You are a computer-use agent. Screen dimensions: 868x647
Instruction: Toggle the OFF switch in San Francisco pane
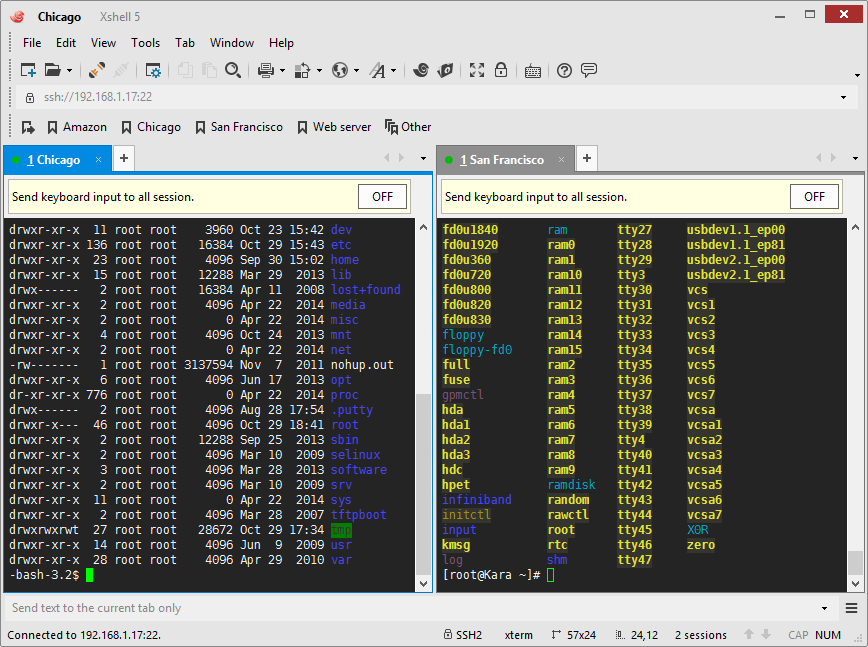[814, 196]
